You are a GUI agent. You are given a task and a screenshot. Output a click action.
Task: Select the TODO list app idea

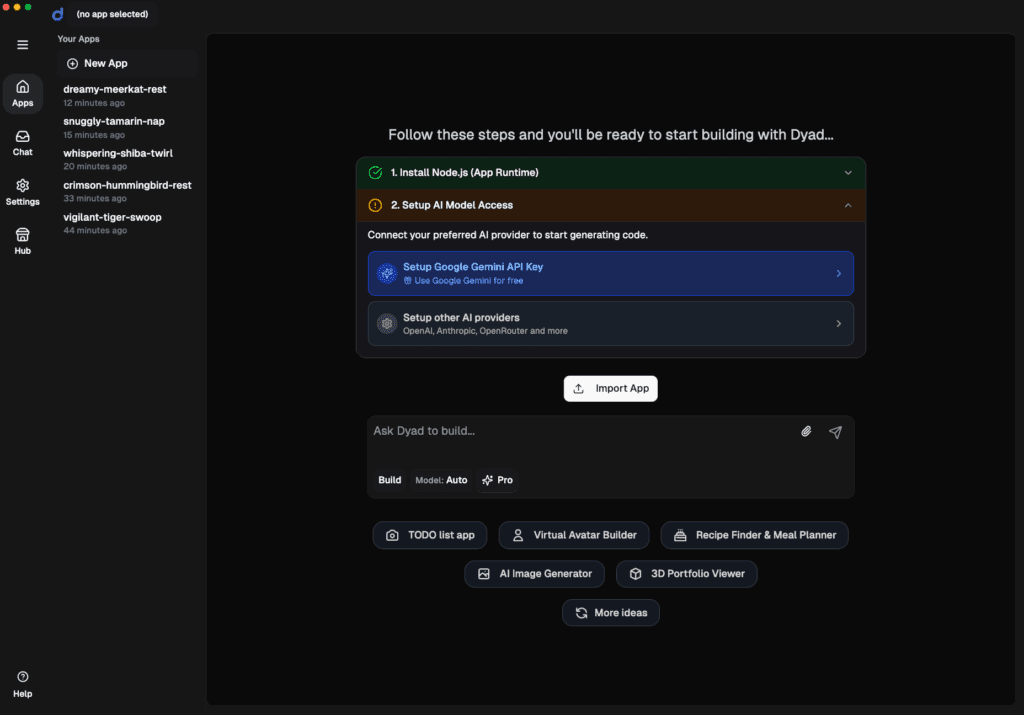point(430,535)
